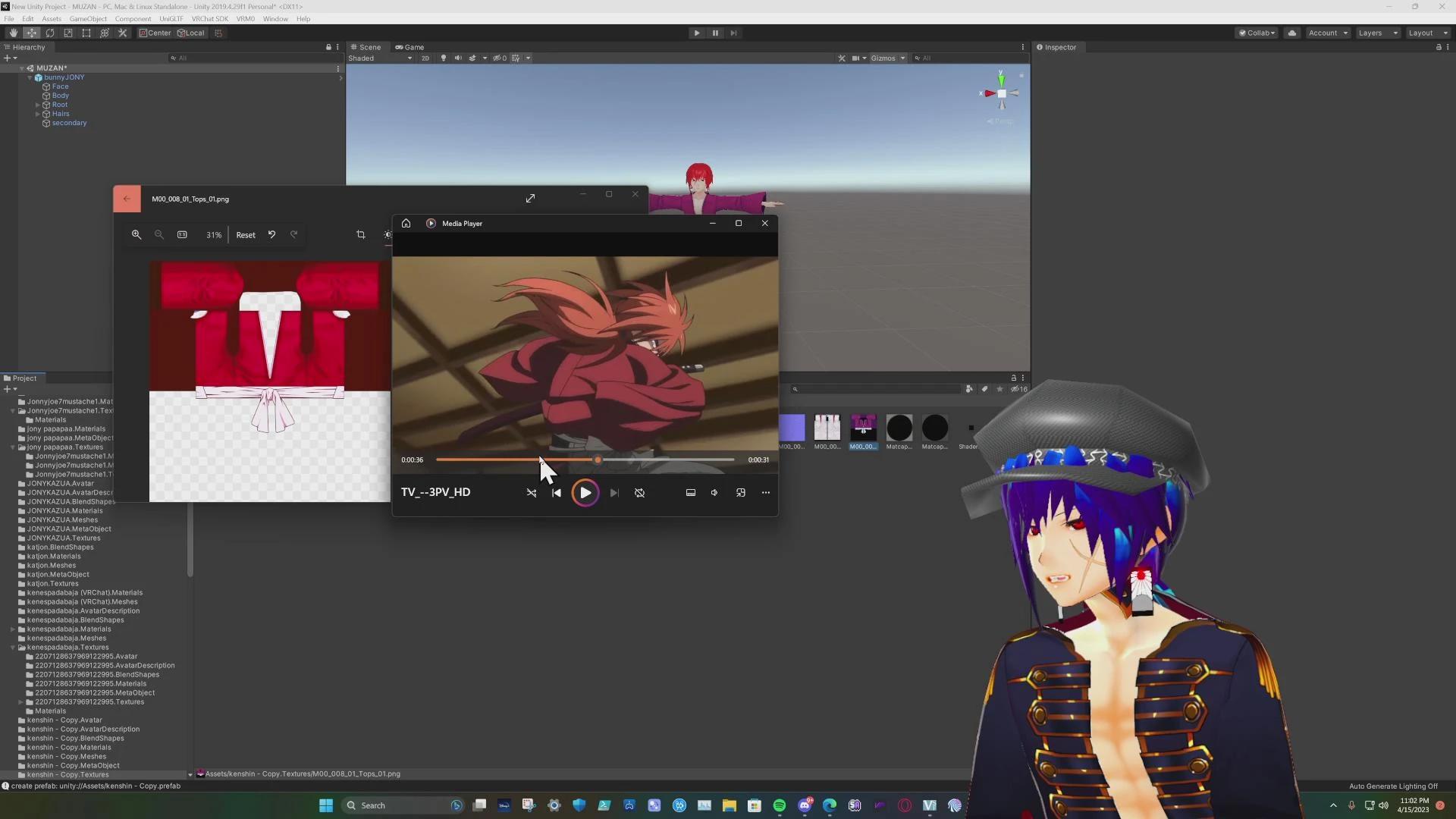The height and width of the screenshot is (819, 1456).
Task: Open Media Player home icon
Action: pyautogui.click(x=406, y=224)
